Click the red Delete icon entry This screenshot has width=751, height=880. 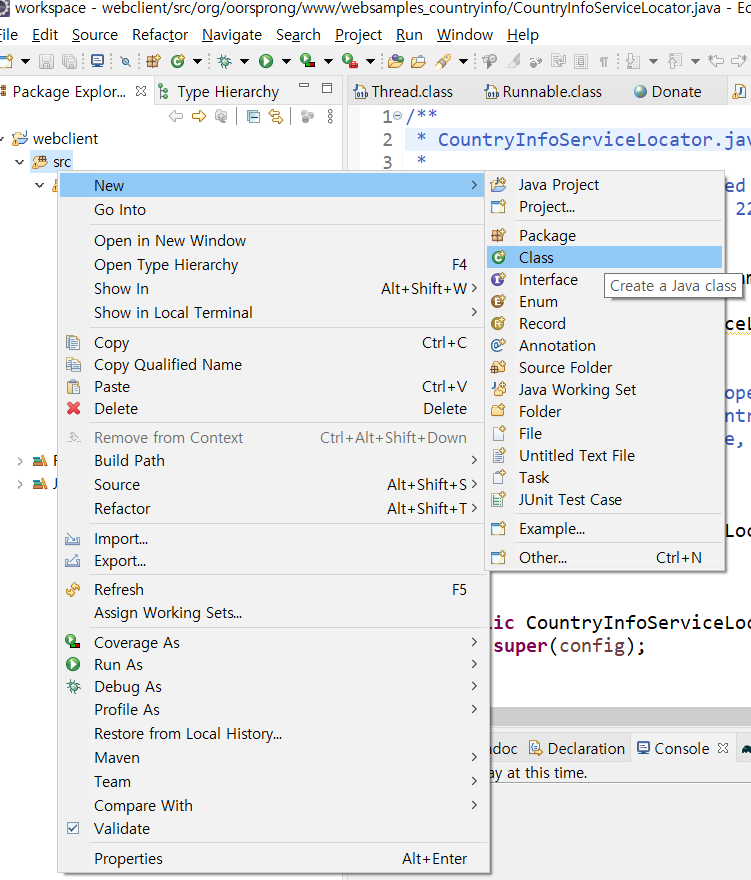point(73,409)
